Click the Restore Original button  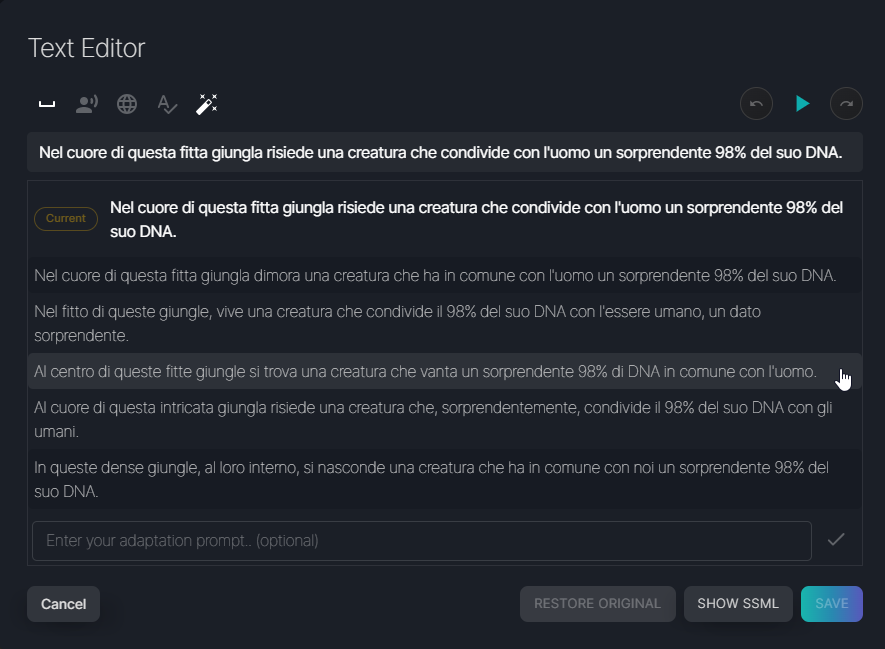click(x=597, y=604)
